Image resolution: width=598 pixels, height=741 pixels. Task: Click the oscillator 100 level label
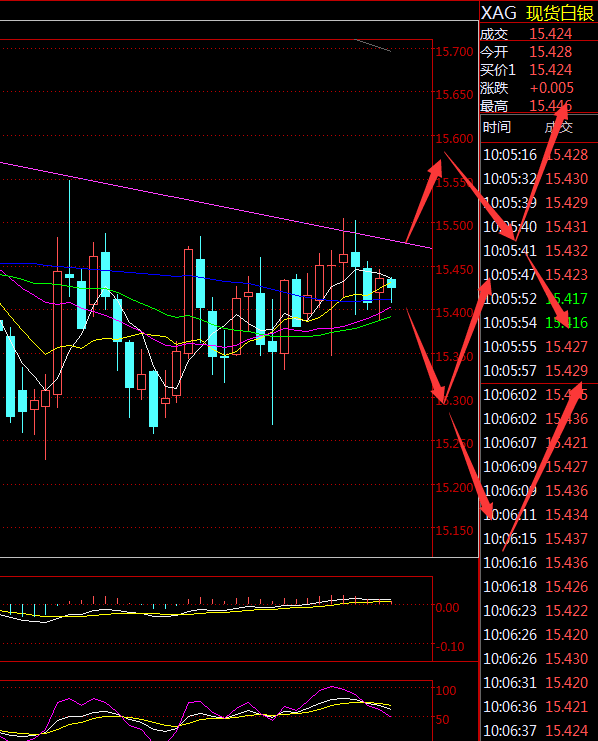tap(446, 690)
